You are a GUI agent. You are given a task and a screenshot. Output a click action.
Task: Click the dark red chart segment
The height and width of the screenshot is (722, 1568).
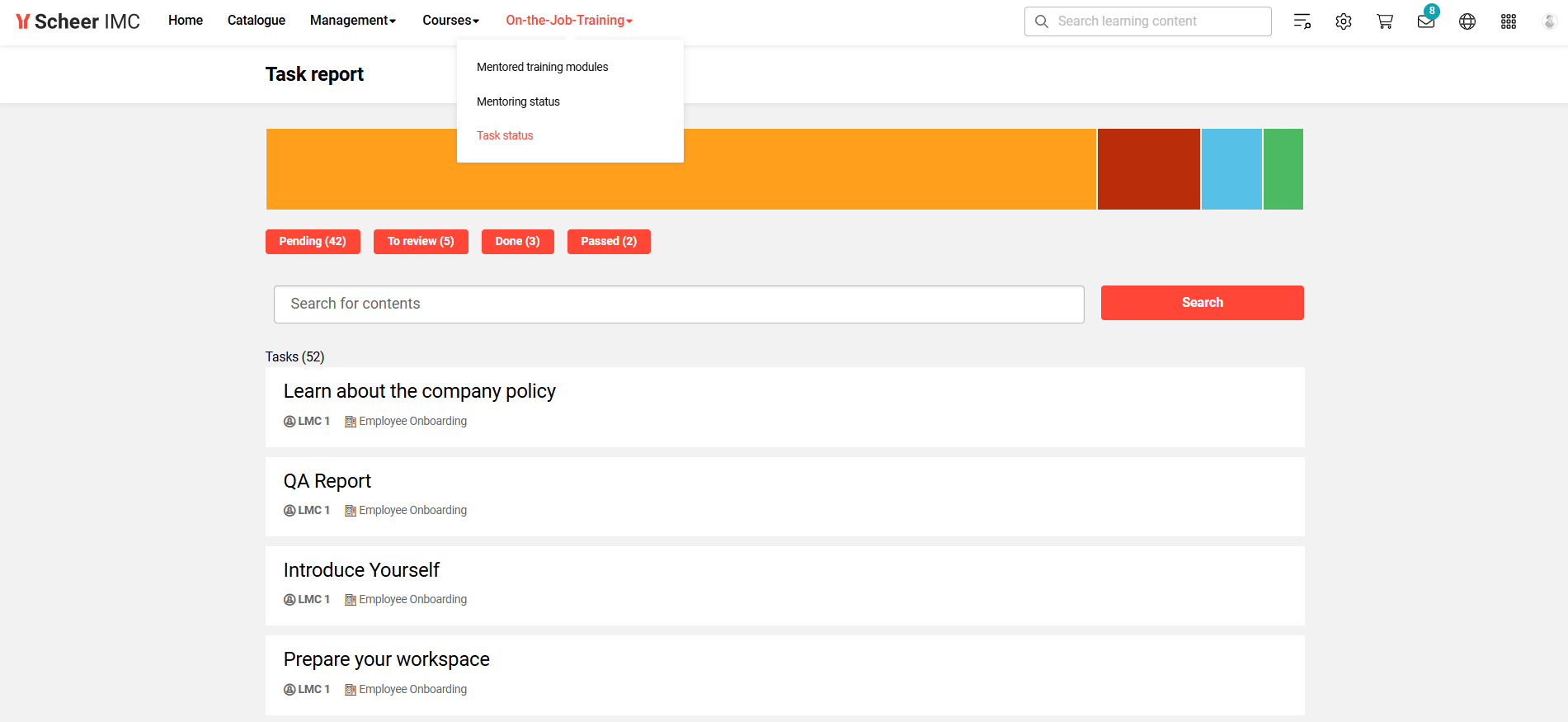point(1148,169)
